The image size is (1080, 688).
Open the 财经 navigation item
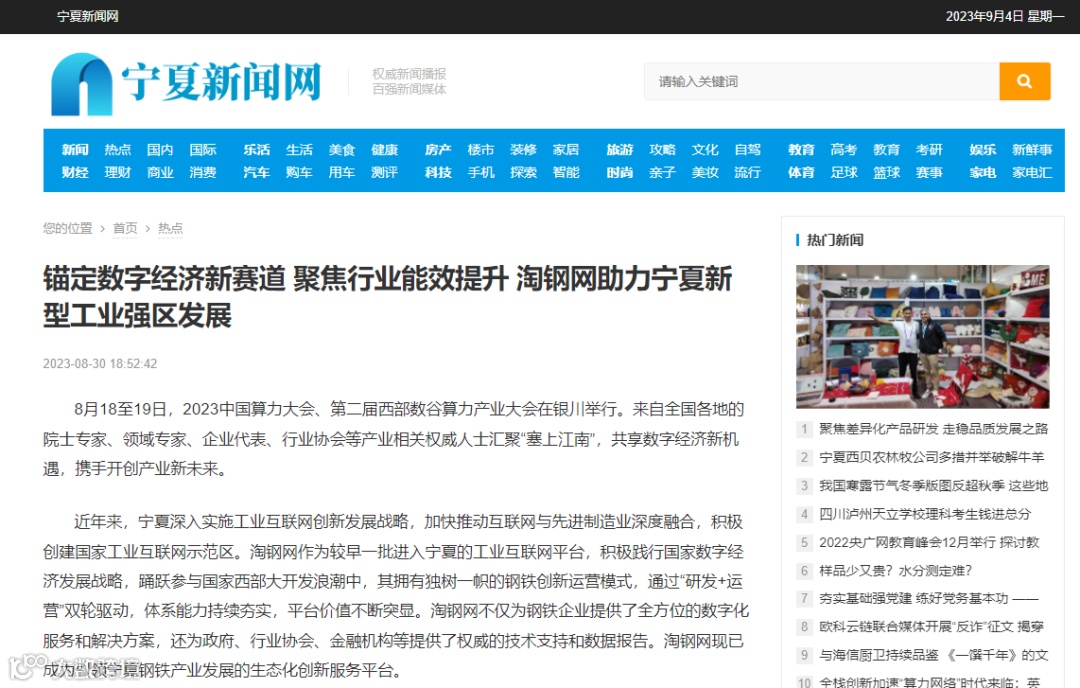(x=75, y=172)
